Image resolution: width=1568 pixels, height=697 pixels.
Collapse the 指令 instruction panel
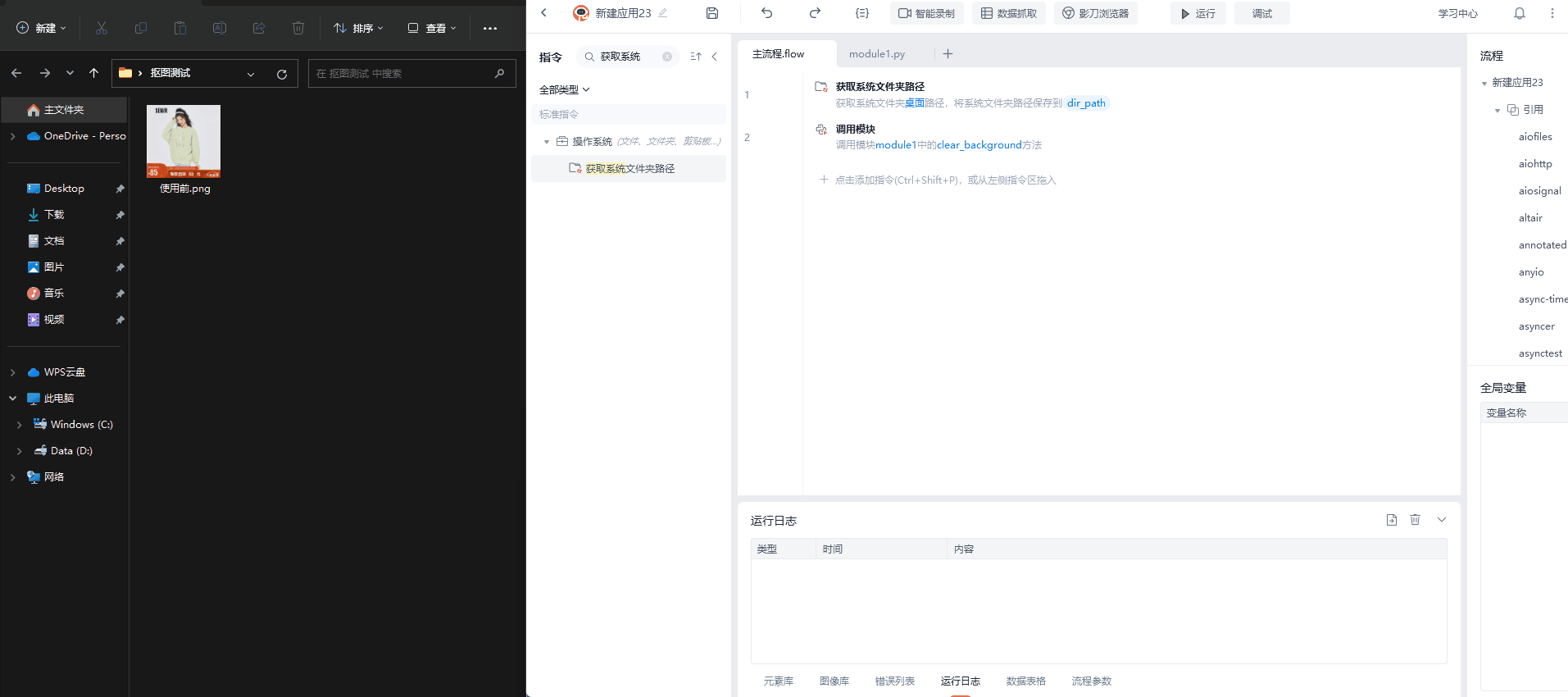coord(715,57)
